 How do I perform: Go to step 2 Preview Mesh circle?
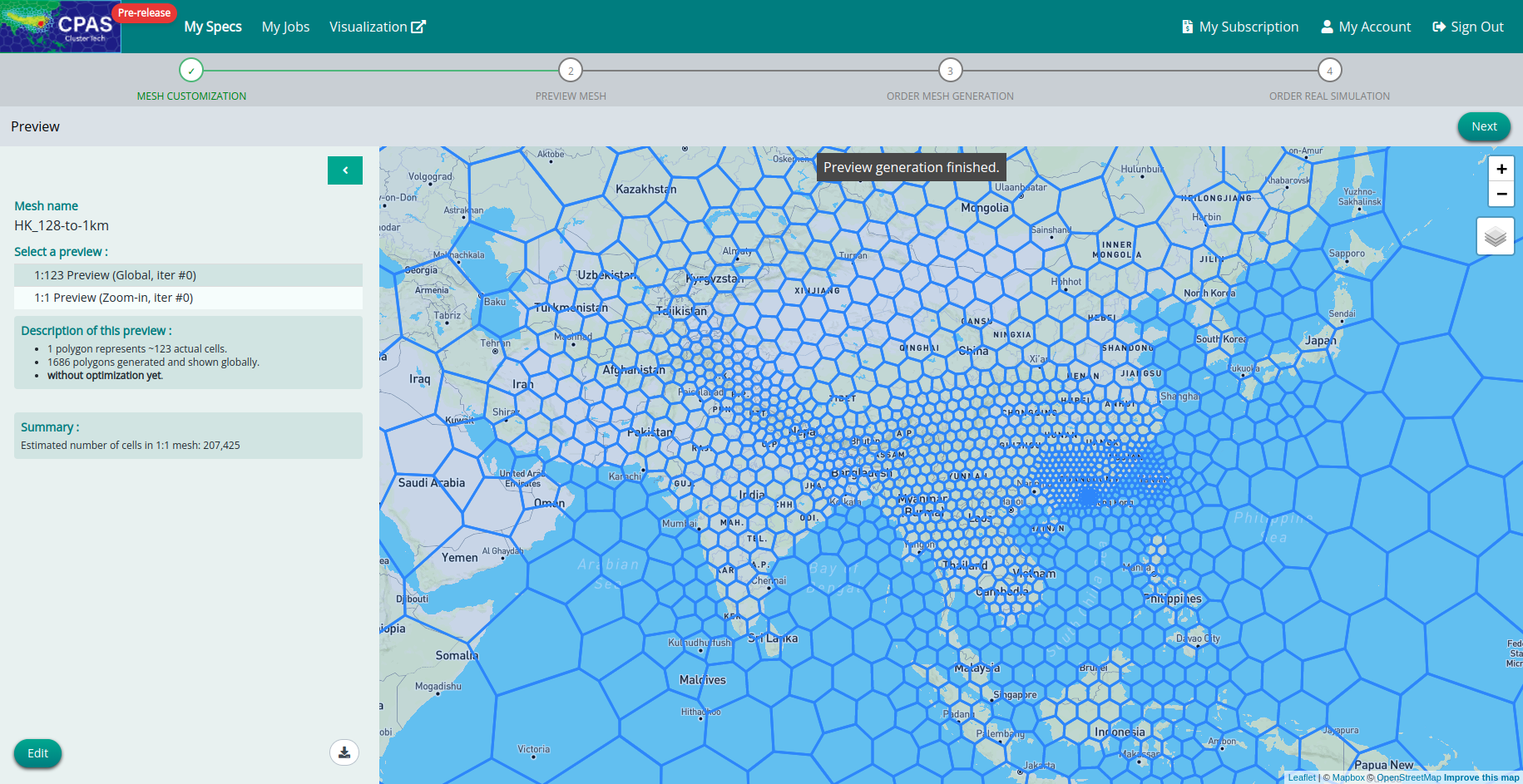click(x=571, y=71)
